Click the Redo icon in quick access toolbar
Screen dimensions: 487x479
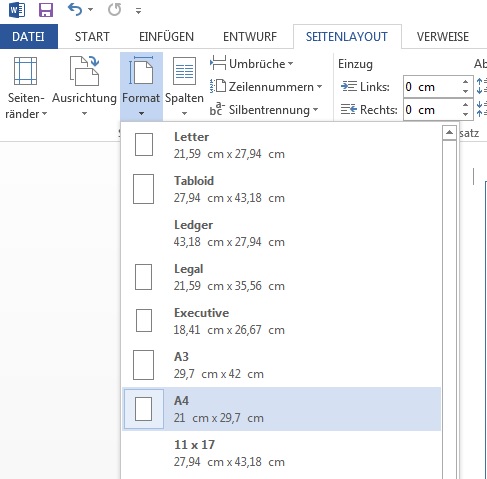pos(114,10)
